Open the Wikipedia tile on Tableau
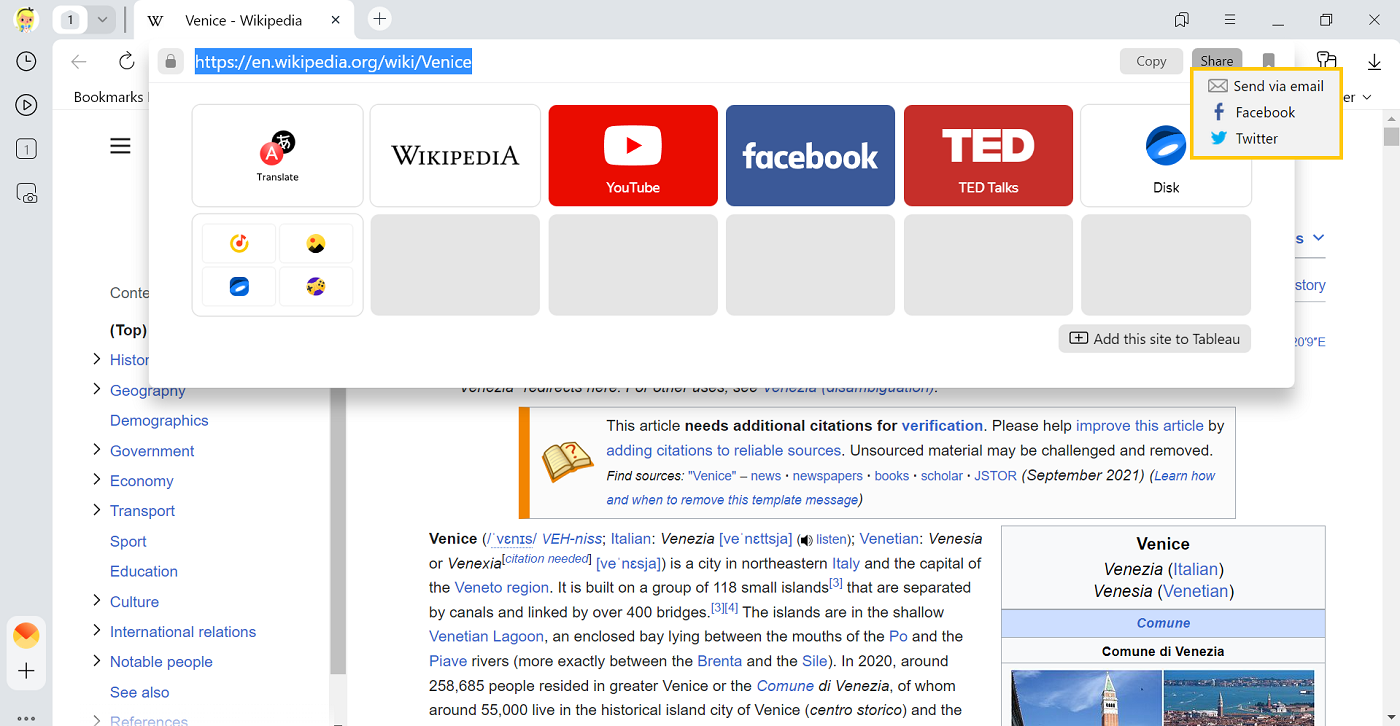Image resolution: width=1400 pixels, height=726 pixels. tap(455, 155)
